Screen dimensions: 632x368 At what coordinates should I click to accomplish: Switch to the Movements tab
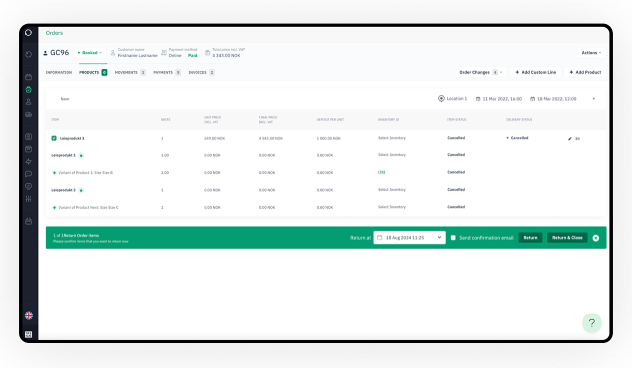130,73
